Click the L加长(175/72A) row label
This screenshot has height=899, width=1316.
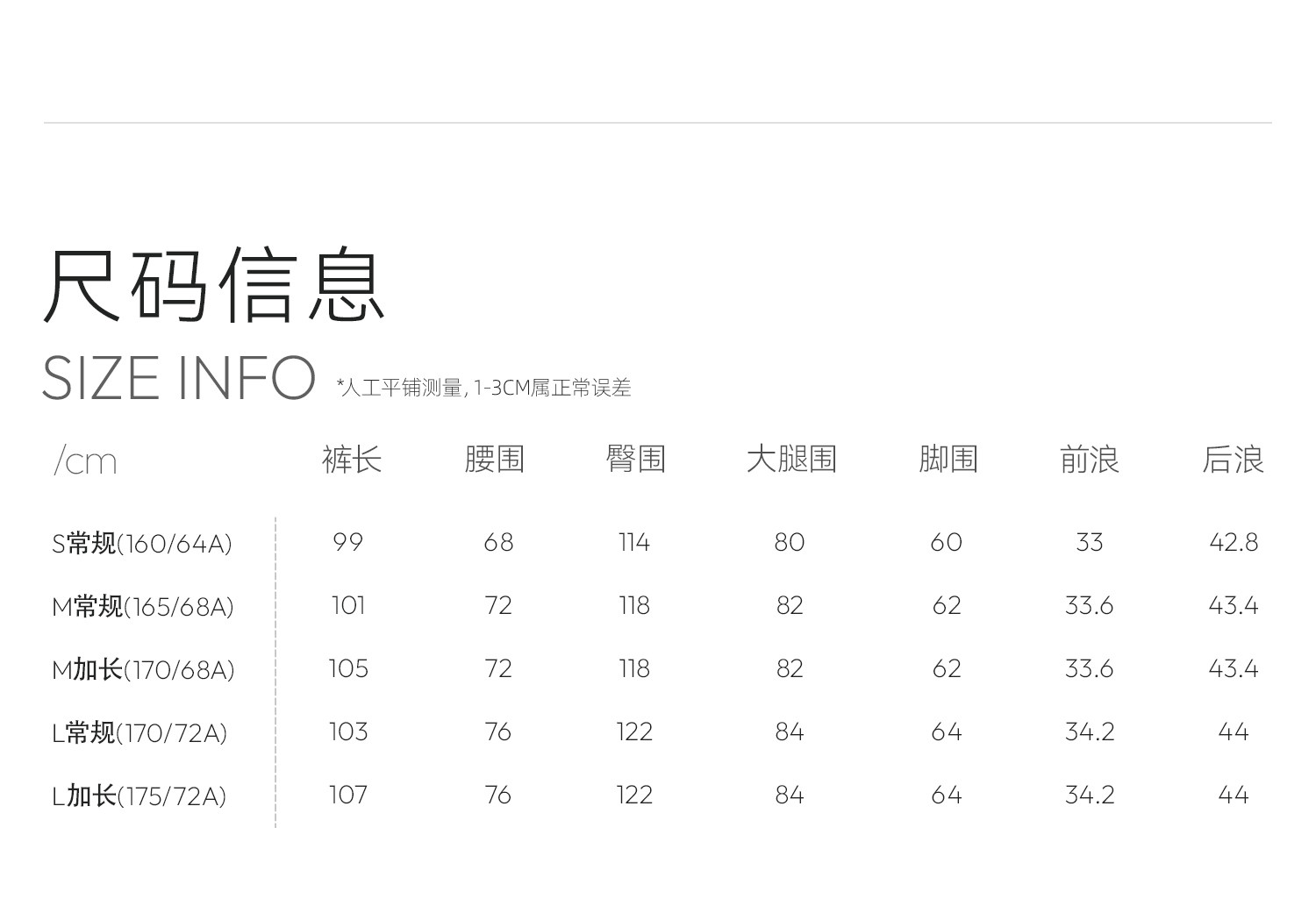139,796
